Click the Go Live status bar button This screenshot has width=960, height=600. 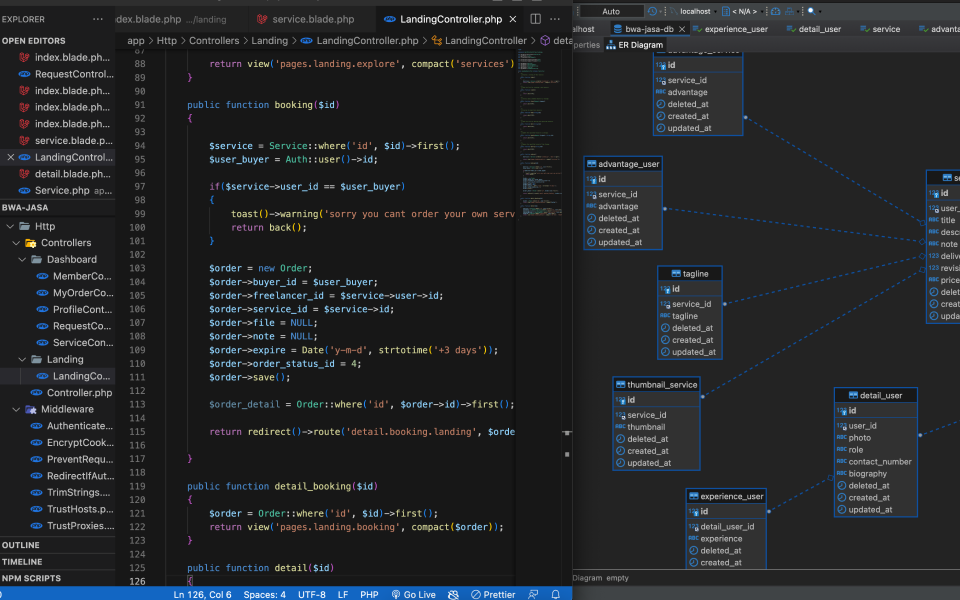pos(413,594)
